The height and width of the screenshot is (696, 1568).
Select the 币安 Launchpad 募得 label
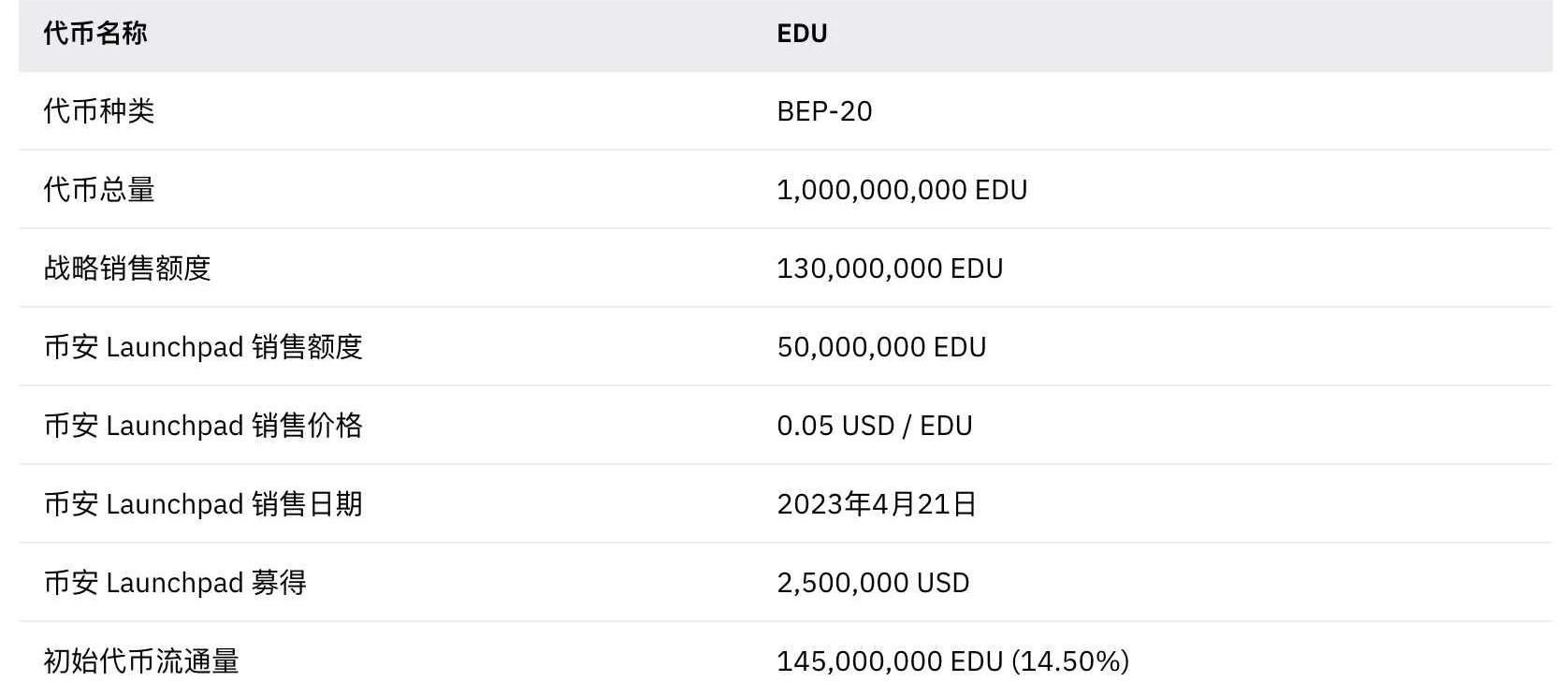pyautogui.click(x=175, y=583)
